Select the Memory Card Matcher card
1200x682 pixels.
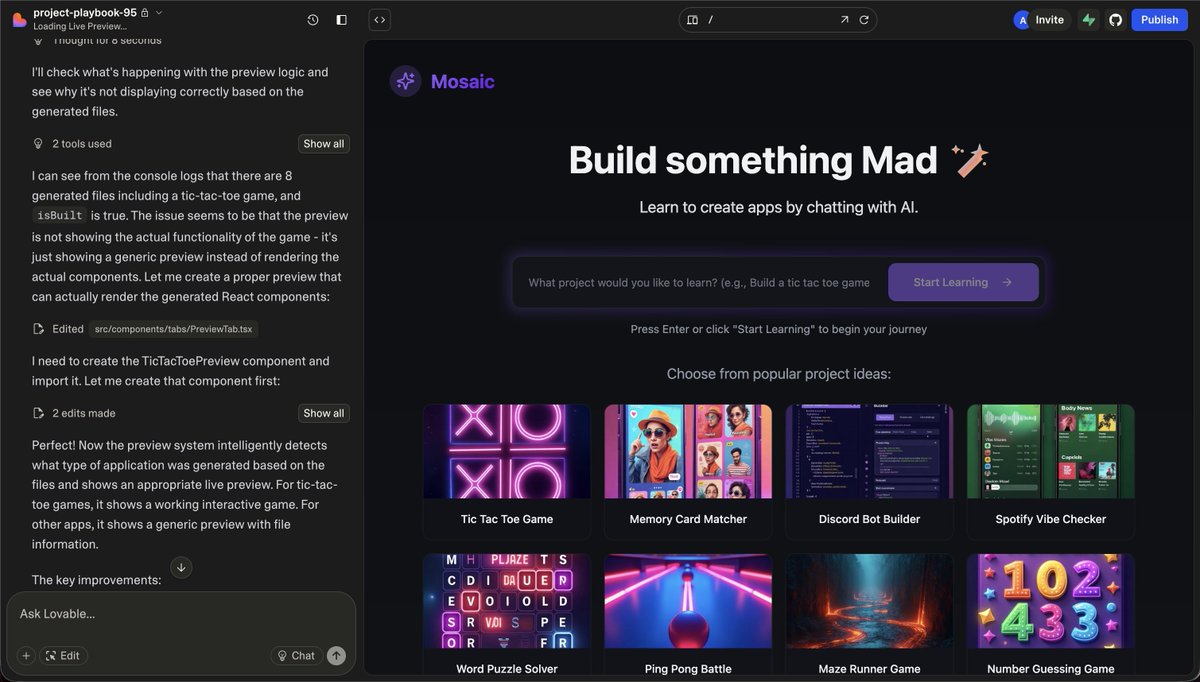tap(688, 472)
